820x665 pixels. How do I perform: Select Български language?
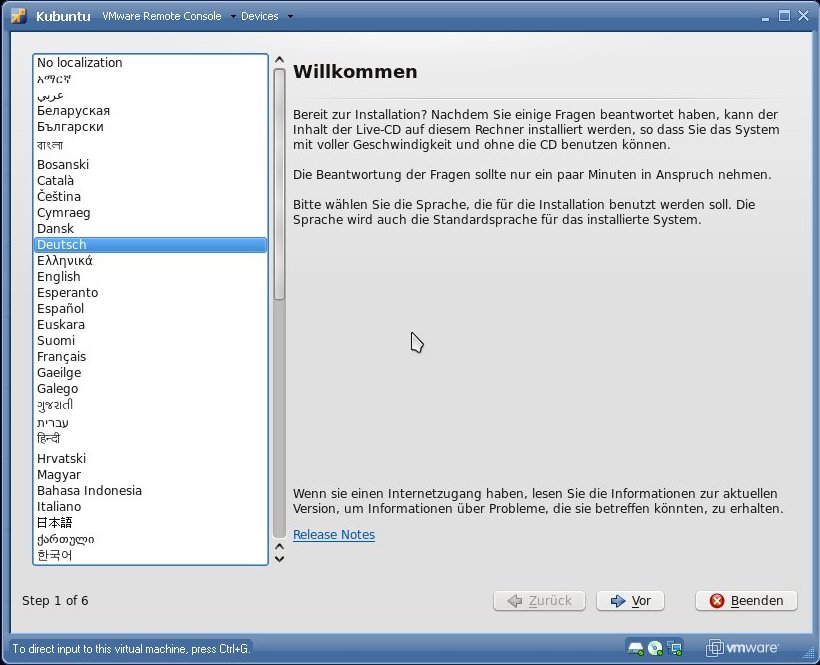pyautogui.click(x=151, y=127)
